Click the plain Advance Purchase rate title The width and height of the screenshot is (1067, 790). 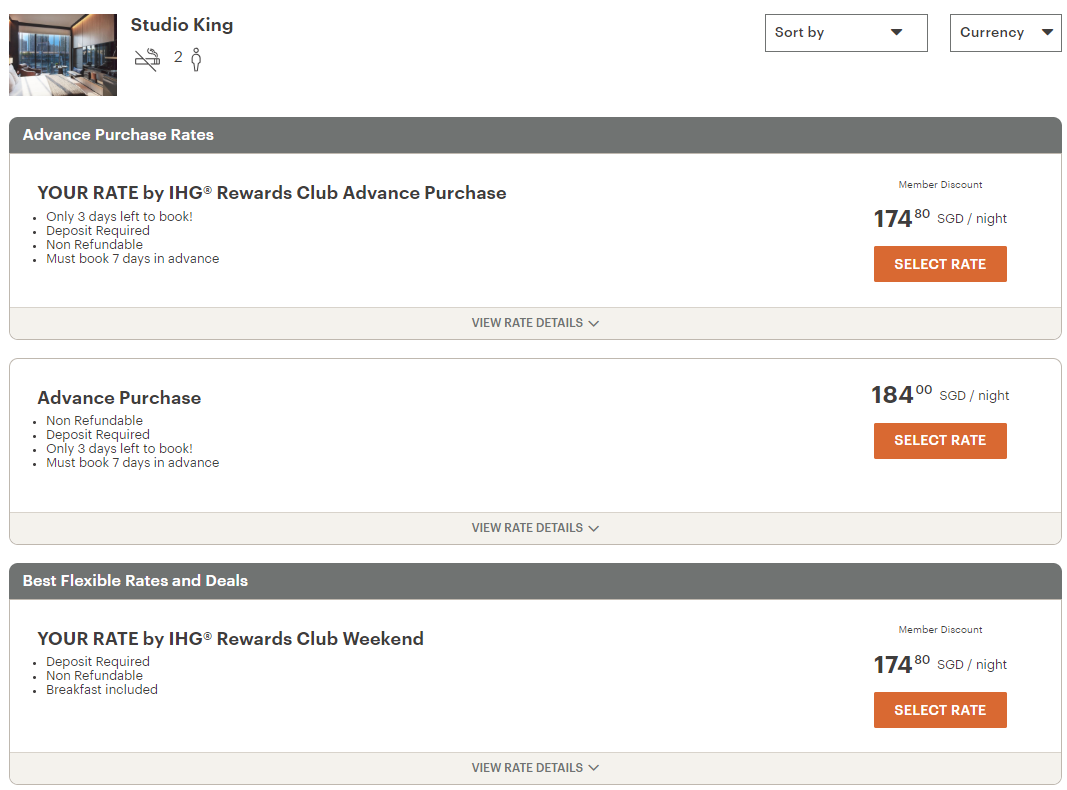tap(119, 398)
